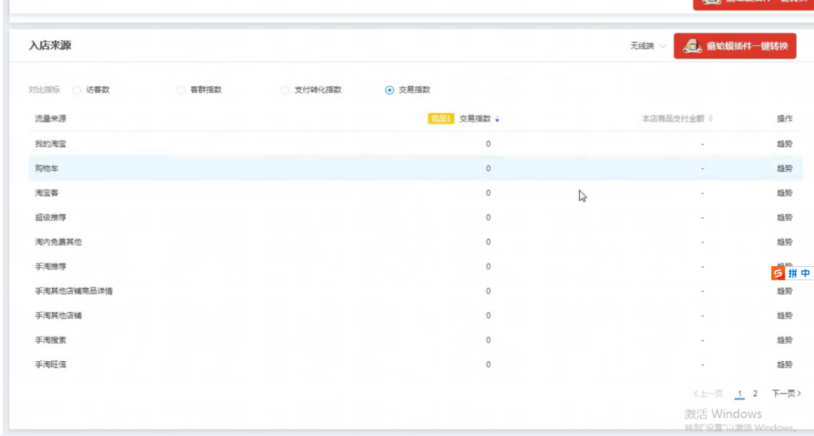The height and width of the screenshot is (436, 814).
Task: Click the Sogou input method logo icon
Action: (778, 273)
